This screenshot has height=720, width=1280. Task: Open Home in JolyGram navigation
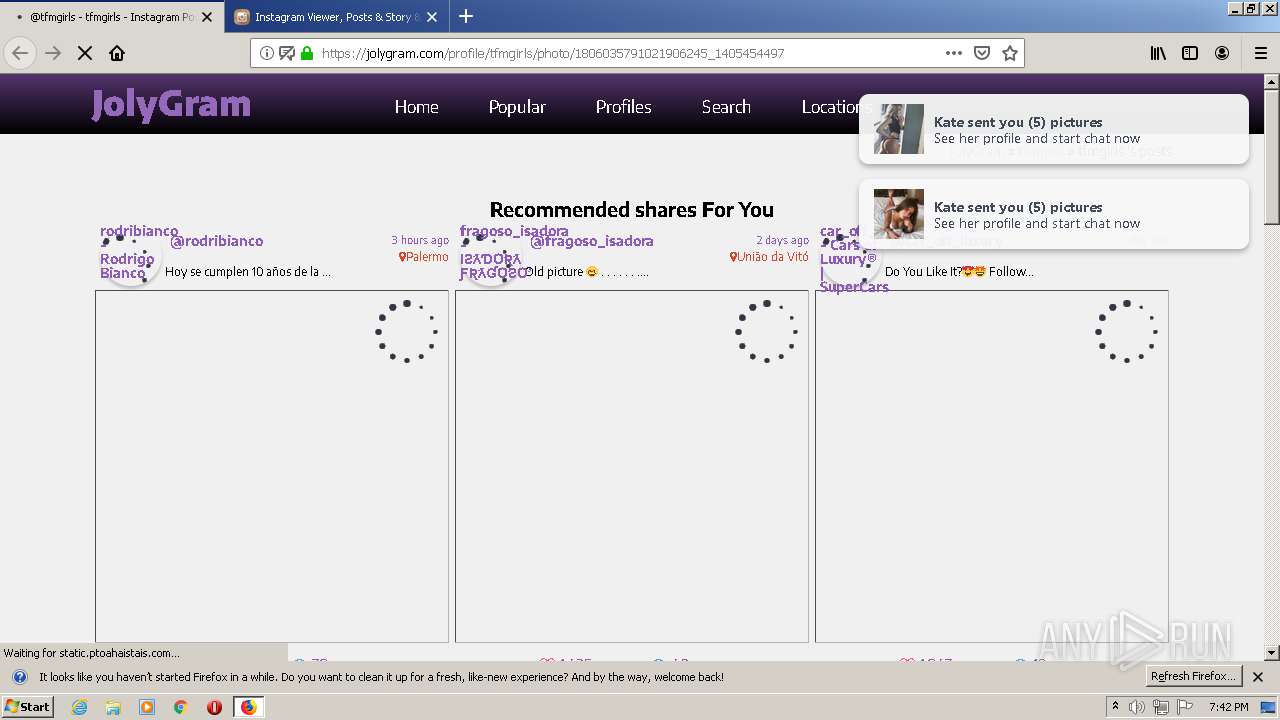tap(416, 107)
